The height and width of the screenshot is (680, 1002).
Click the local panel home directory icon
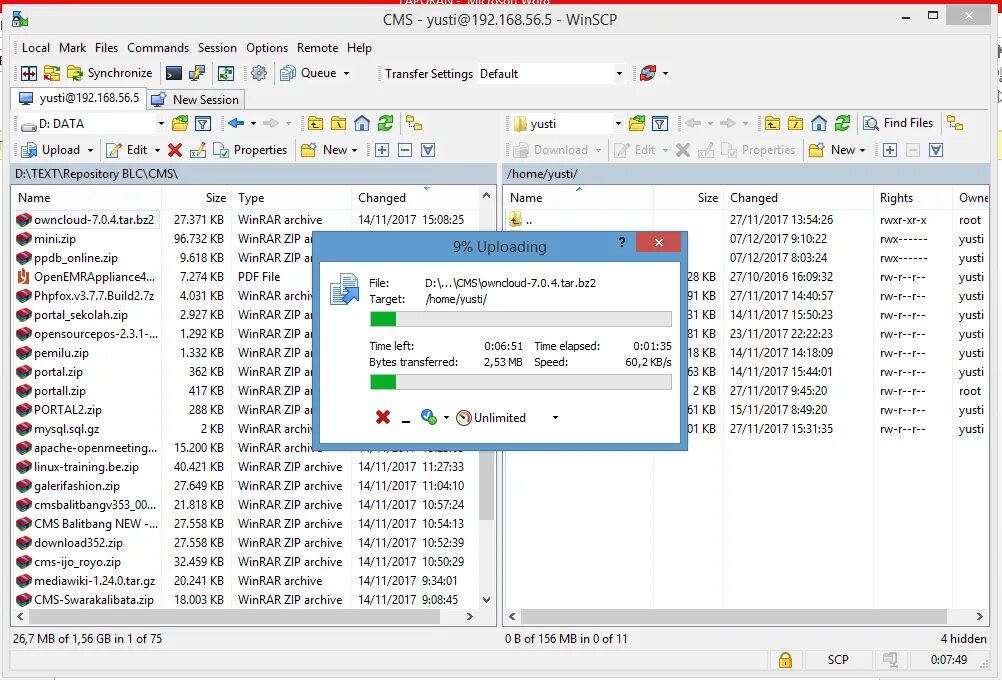[x=362, y=123]
